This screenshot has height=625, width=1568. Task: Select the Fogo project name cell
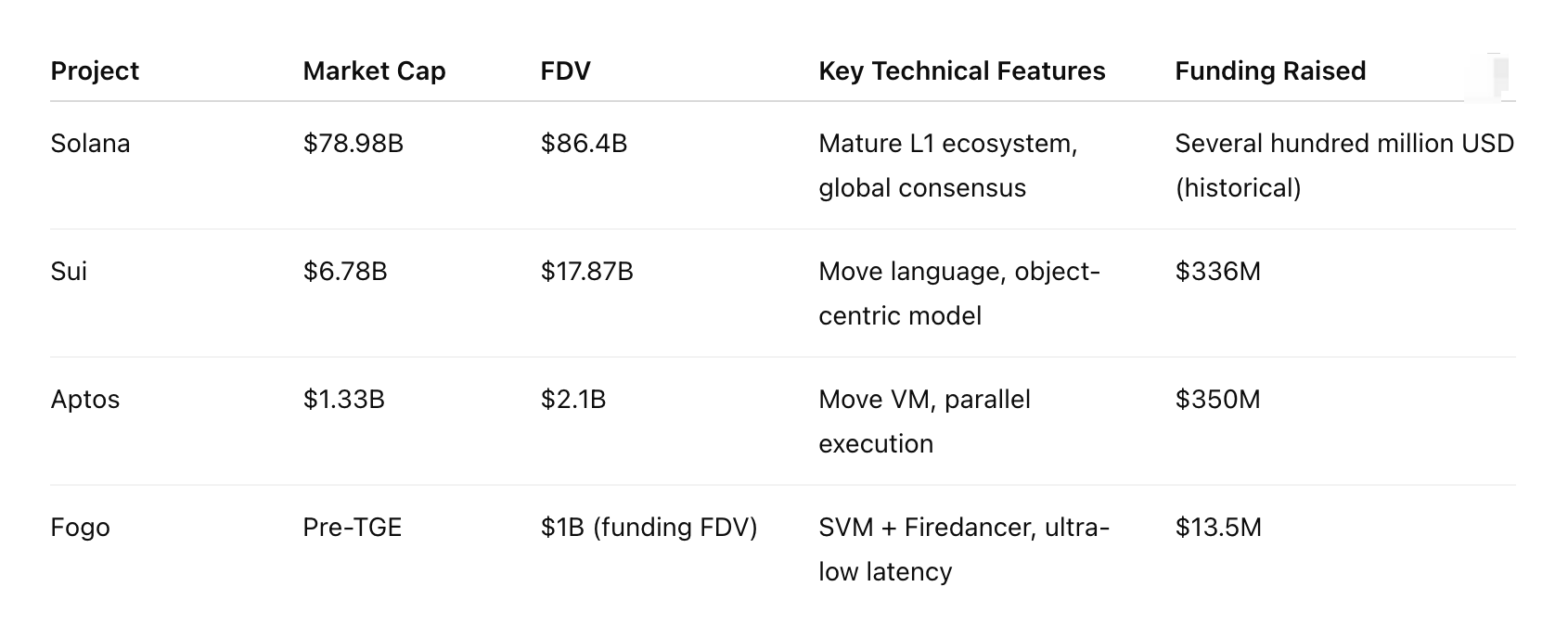click(x=80, y=528)
